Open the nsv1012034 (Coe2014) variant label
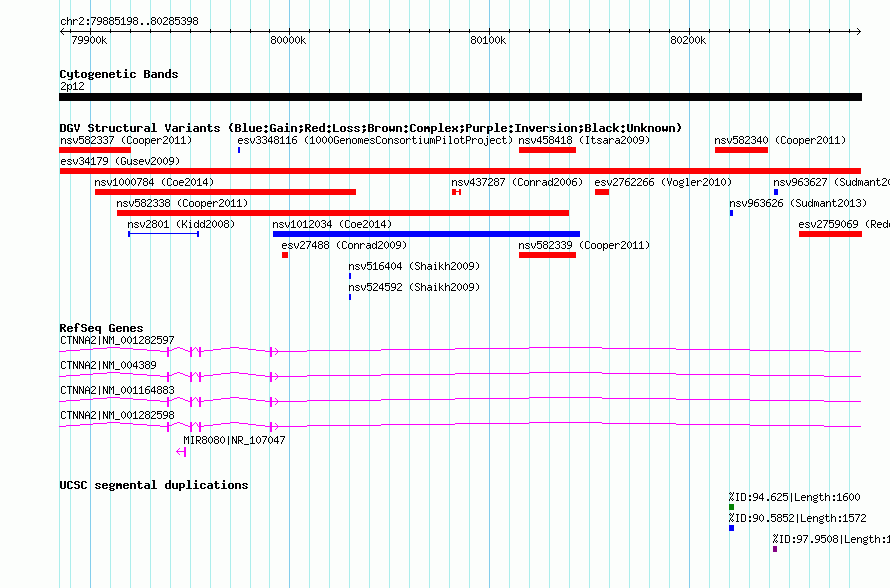This screenshot has width=890, height=588. (332, 224)
